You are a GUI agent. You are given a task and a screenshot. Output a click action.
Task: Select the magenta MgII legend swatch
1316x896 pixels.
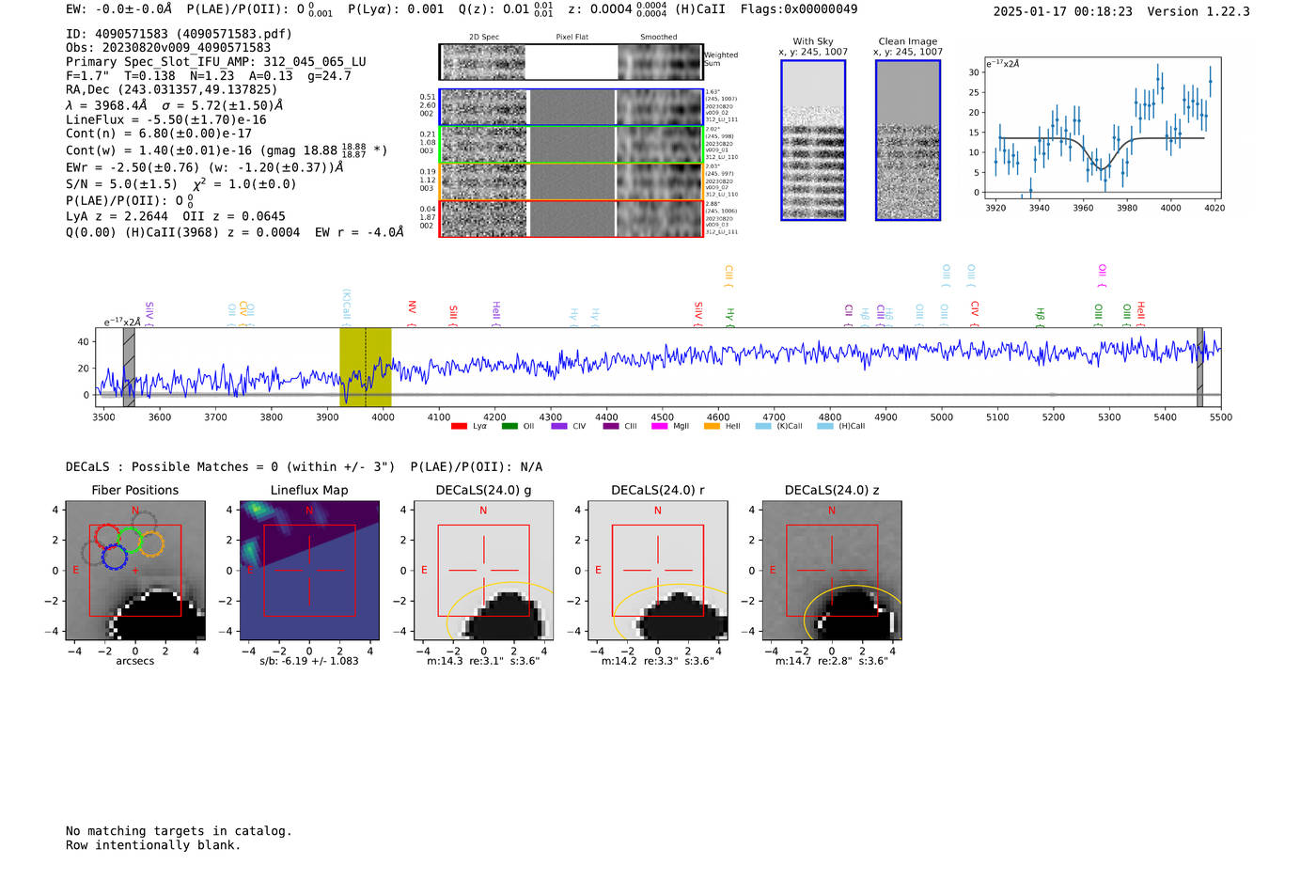click(660, 427)
